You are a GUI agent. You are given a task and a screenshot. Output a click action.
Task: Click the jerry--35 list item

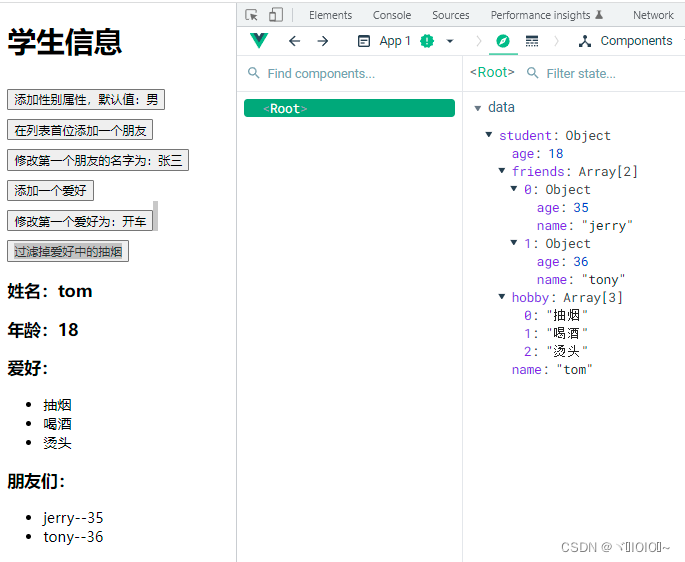tap(73, 517)
